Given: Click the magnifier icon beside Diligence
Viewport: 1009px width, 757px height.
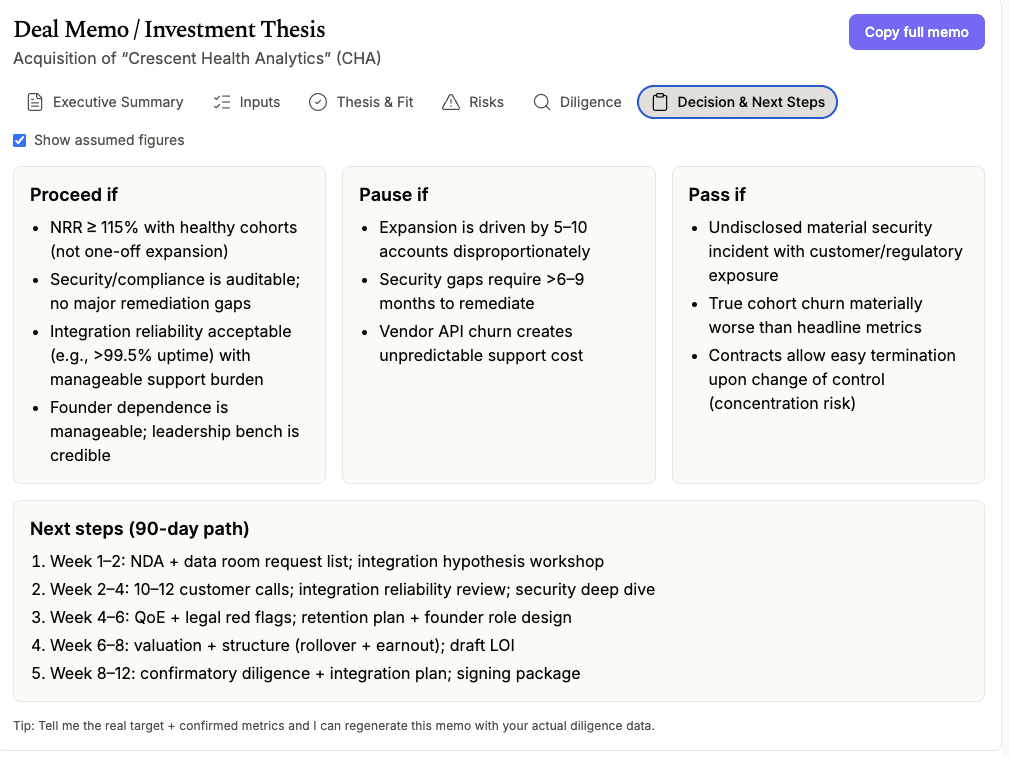Looking at the screenshot, I should (542, 102).
